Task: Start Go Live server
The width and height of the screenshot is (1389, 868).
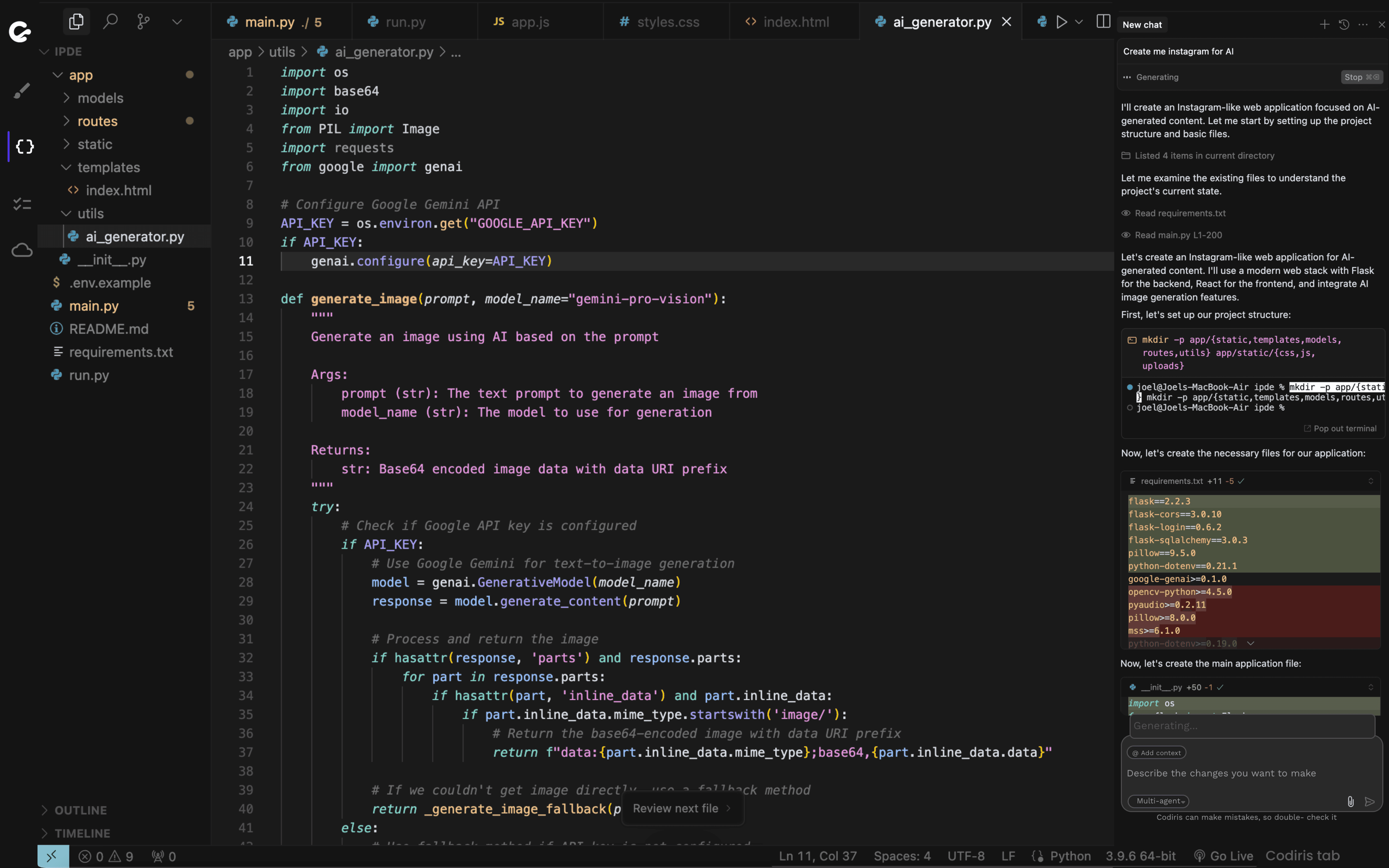Action: tap(1224, 856)
